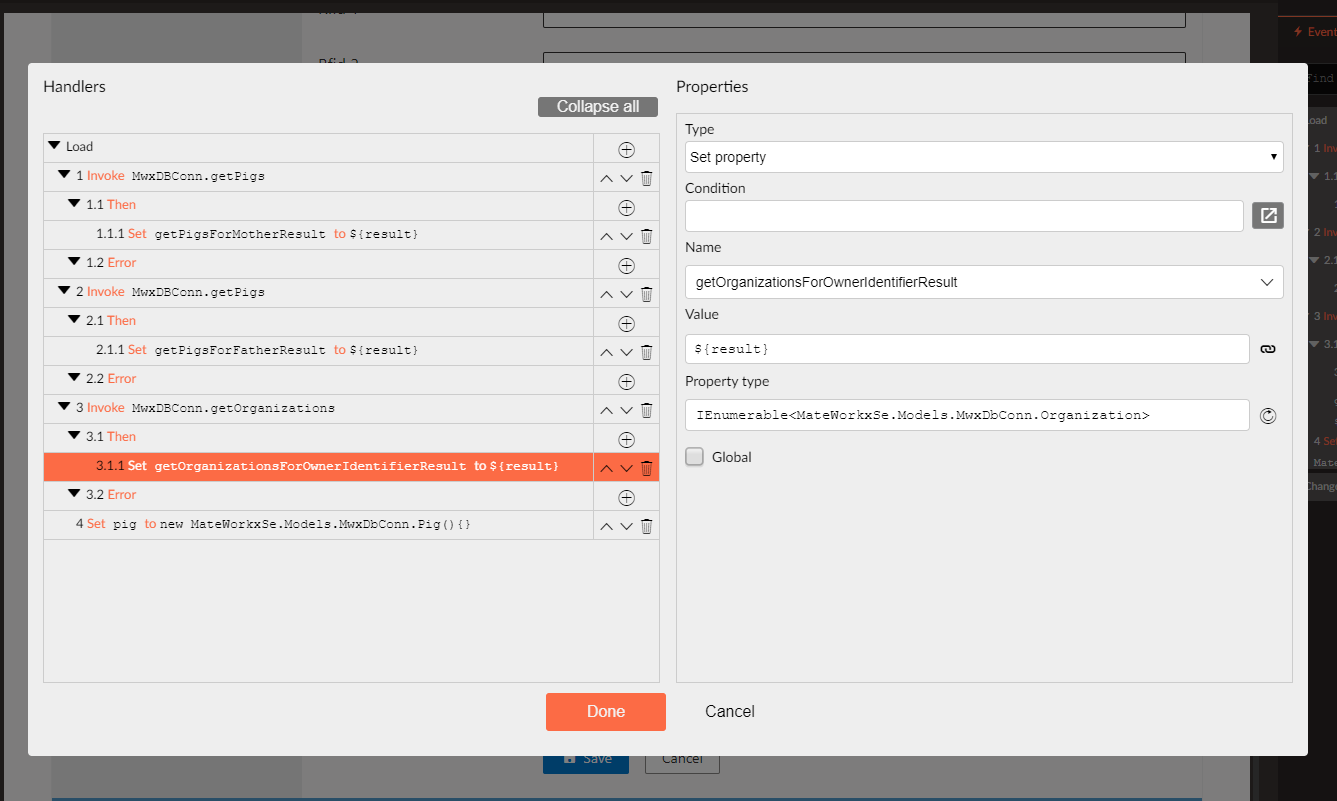The height and width of the screenshot is (801, 1337).
Task: Open the Condition expression editor icon
Action: pos(1268,216)
